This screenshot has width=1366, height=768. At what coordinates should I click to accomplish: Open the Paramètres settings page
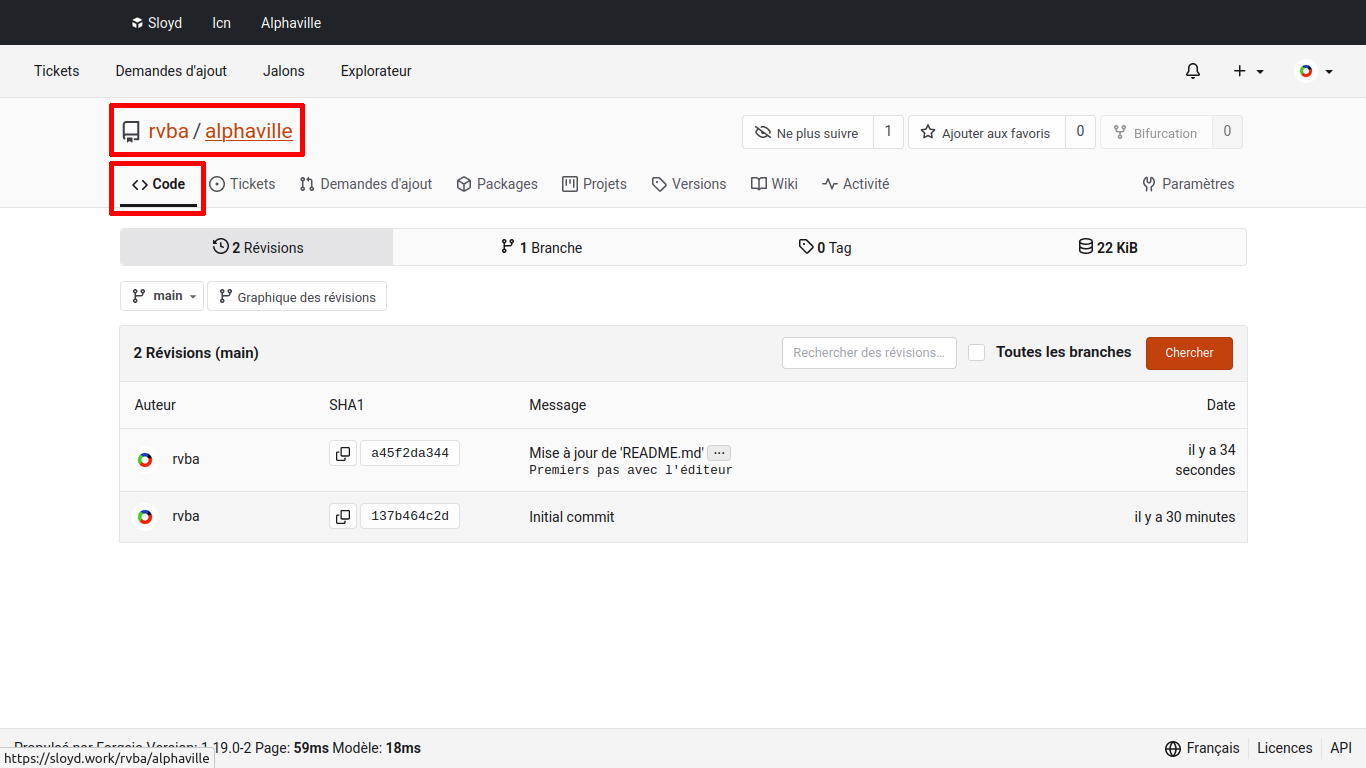click(1188, 184)
